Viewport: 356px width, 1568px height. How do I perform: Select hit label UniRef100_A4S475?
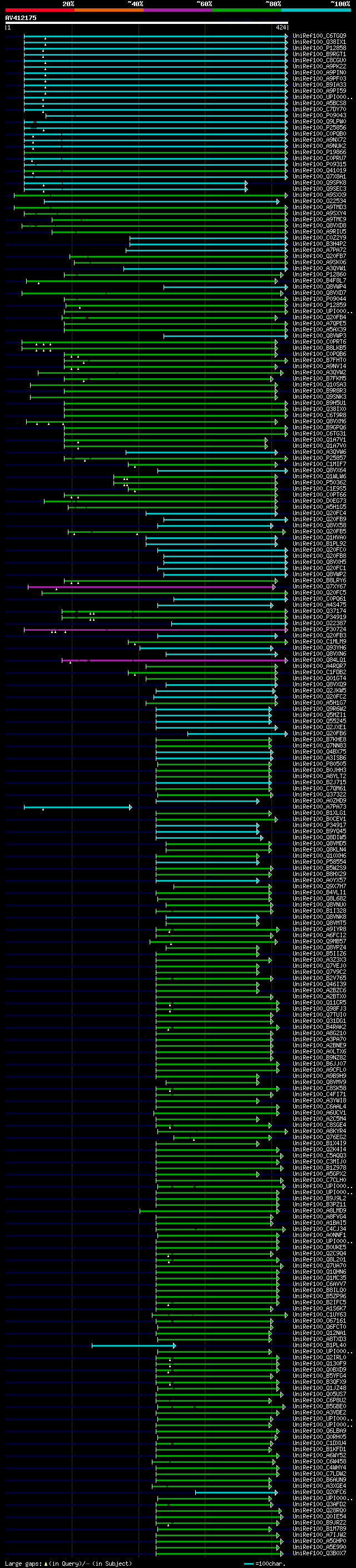point(319,605)
